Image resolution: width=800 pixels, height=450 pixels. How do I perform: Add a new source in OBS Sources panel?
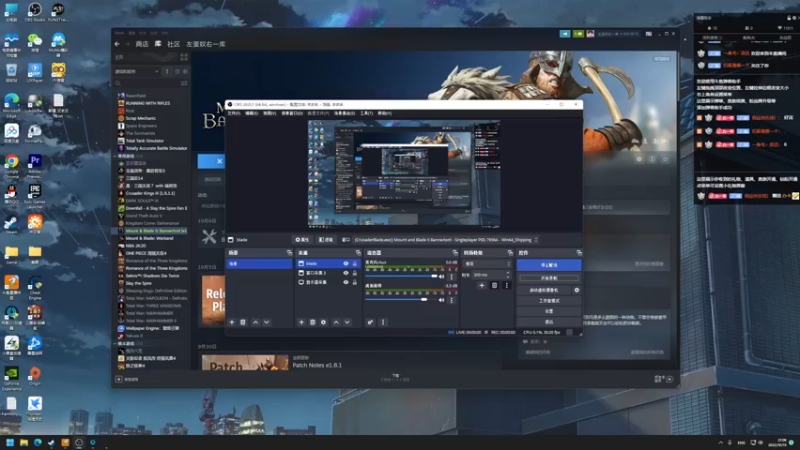pyautogui.click(x=301, y=322)
